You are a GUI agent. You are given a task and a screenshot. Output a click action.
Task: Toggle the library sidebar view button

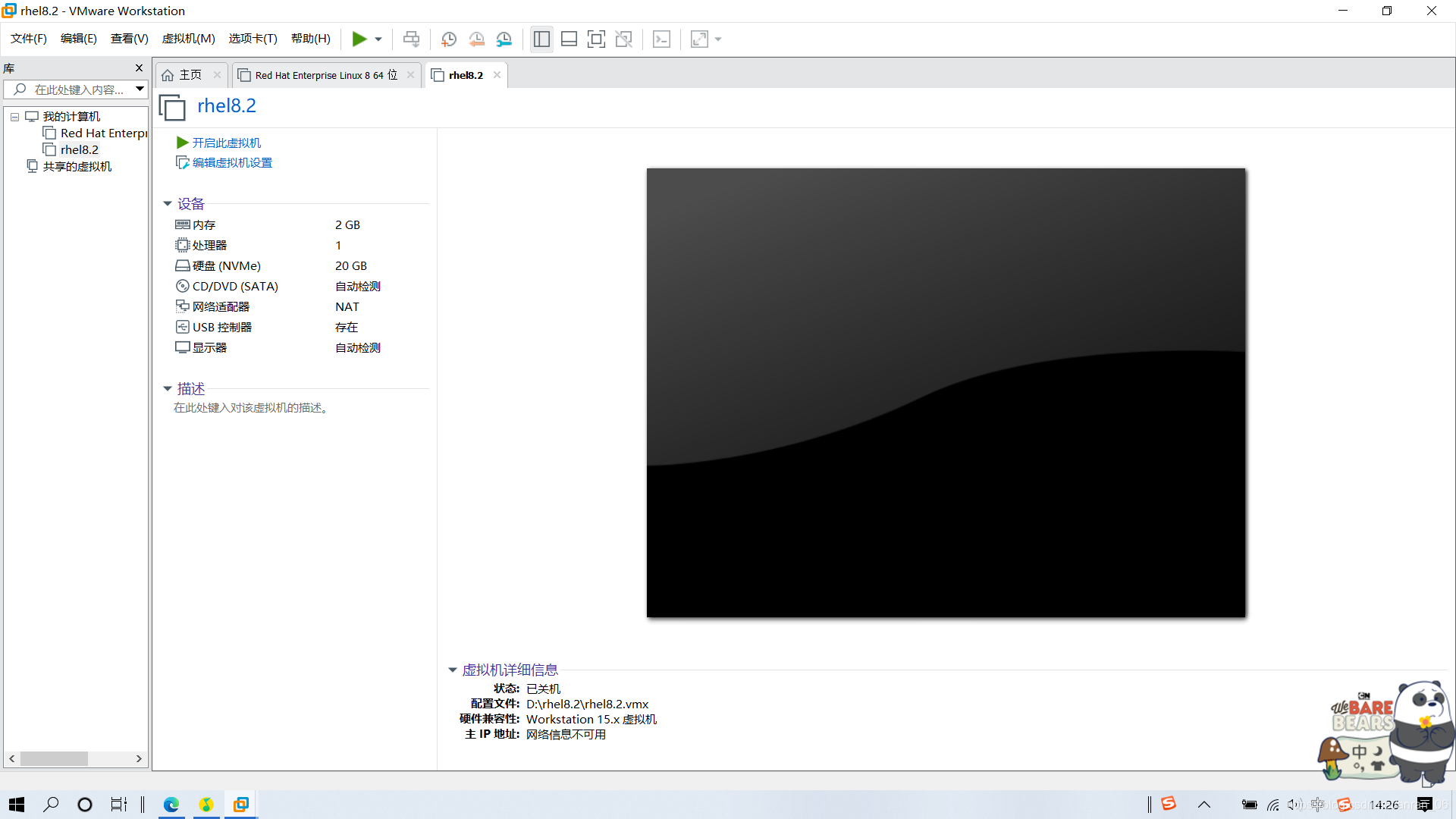[x=541, y=39]
